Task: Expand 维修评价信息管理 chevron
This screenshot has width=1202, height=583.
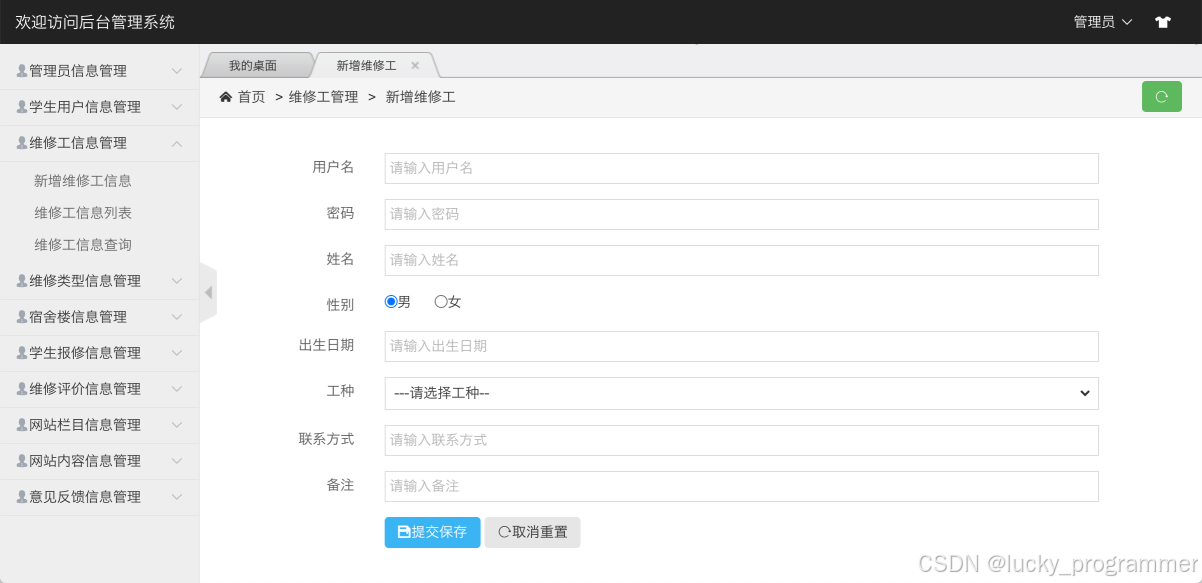Action: [177, 389]
